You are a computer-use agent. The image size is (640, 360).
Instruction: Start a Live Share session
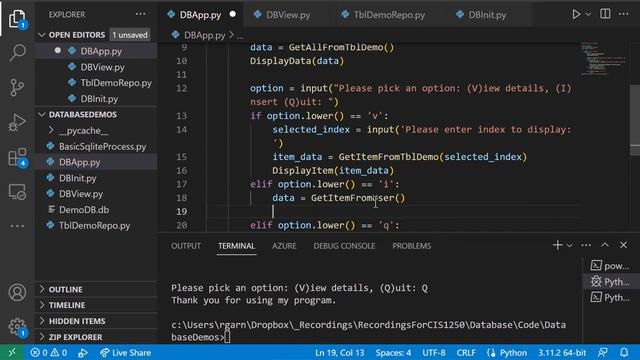[125, 353]
